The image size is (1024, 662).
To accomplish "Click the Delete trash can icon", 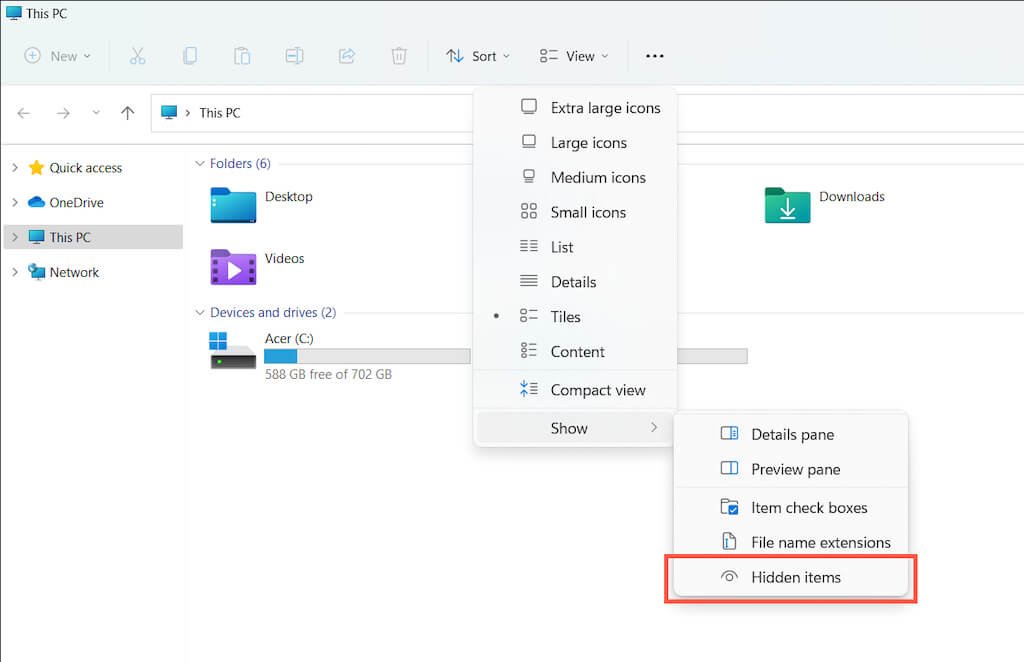I will [x=399, y=56].
